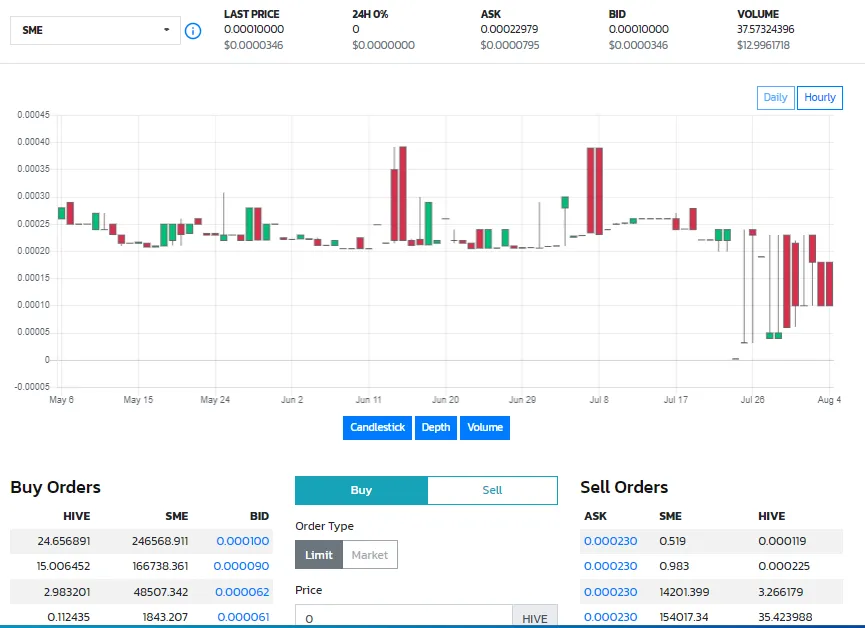Click buy order HIVE value 2.983201
This screenshot has height=628, width=865.
67,592
